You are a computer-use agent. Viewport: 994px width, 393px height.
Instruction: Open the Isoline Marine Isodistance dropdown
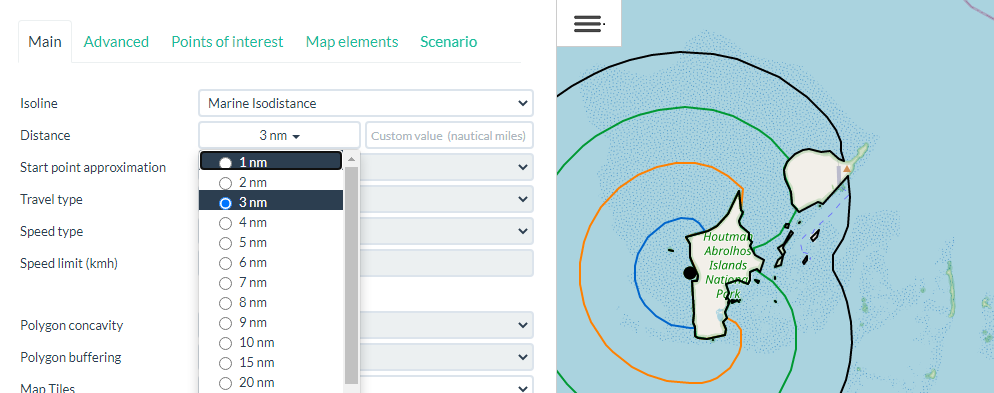[366, 103]
